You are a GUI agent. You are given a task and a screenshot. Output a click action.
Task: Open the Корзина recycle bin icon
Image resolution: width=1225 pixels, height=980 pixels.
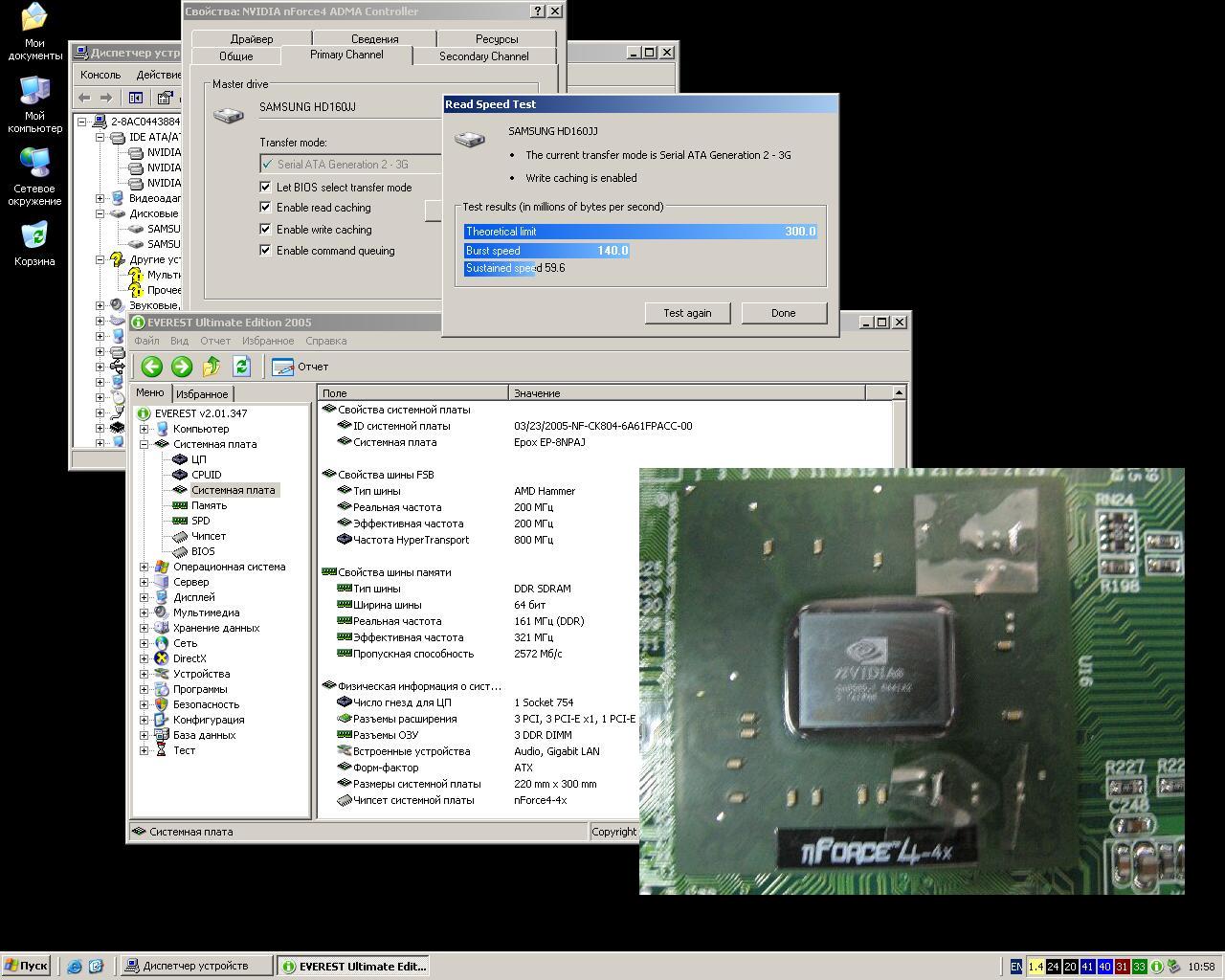[x=34, y=243]
